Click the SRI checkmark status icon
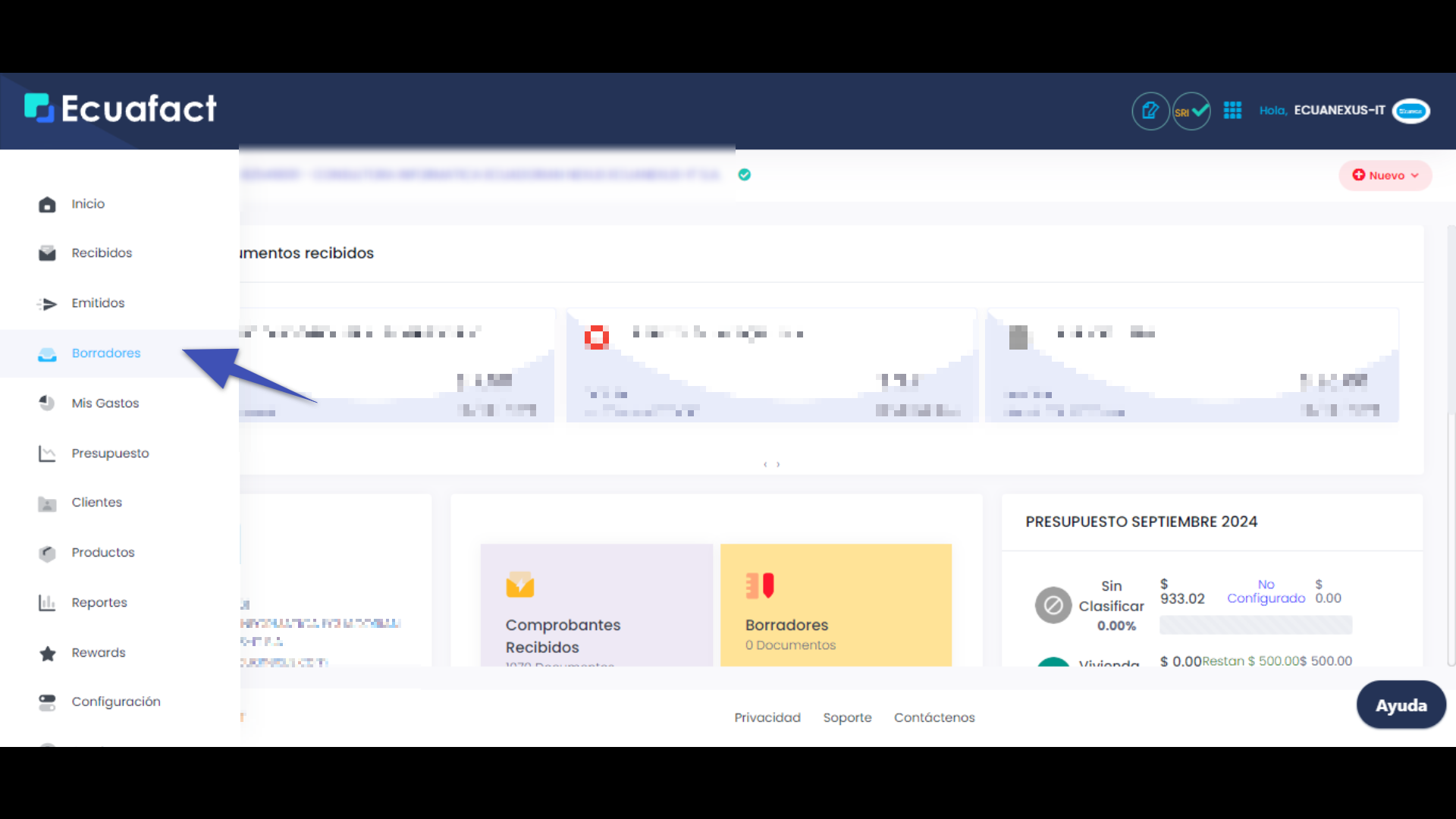1456x819 pixels. [1191, 111]
